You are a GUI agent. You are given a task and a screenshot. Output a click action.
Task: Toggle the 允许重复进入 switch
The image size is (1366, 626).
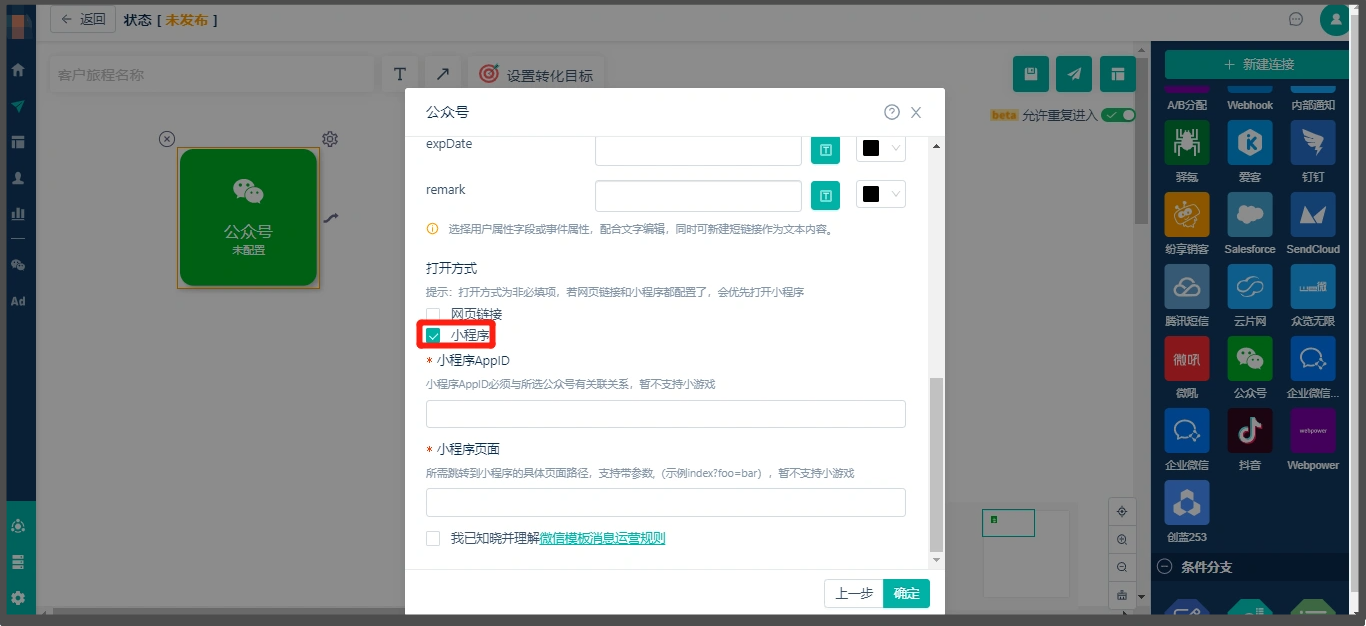pos(1118,115)
